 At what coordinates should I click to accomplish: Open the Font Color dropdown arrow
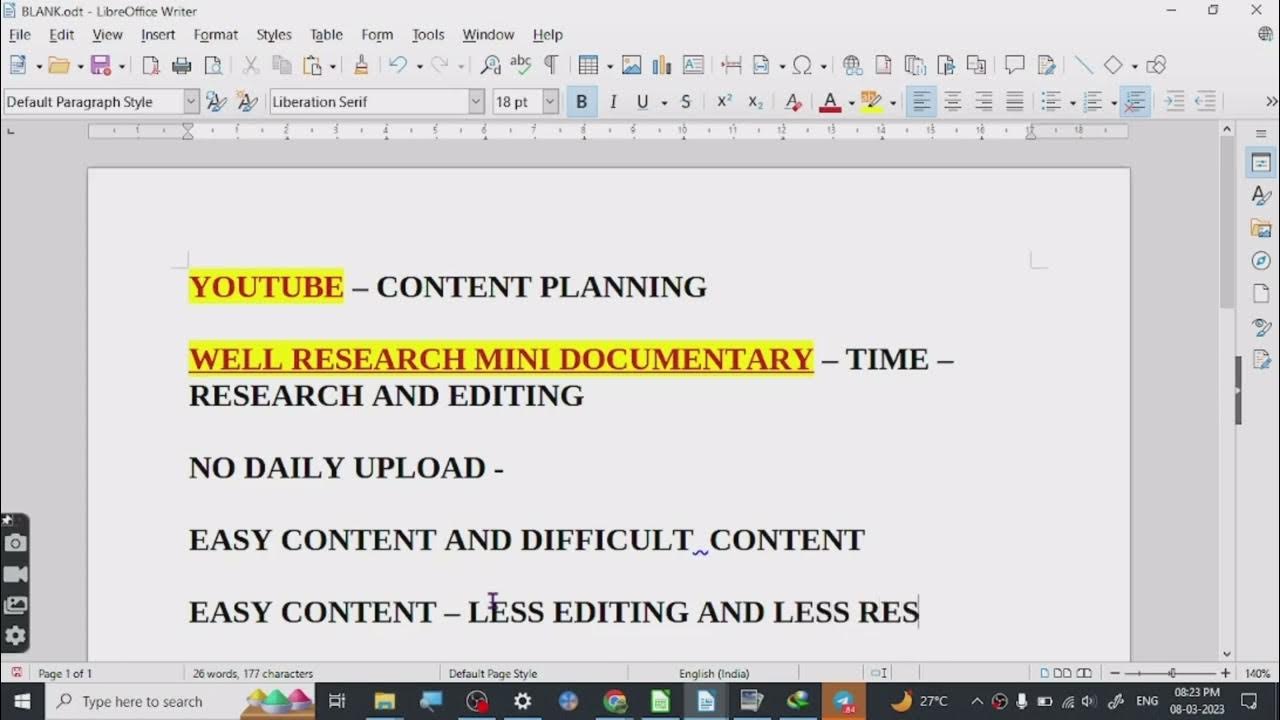pyautogui.click(x=850, y=102)
